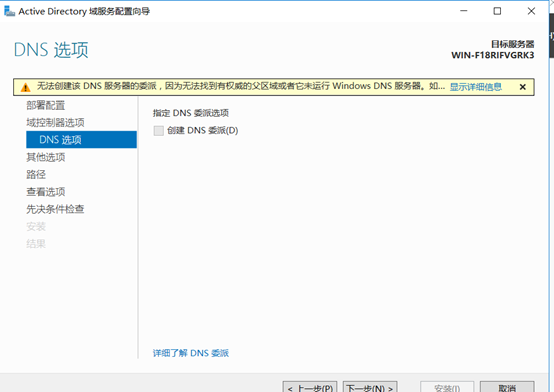Close the Active Directory wizard window
Screen dimensions: 554x392
pos(531,11)
